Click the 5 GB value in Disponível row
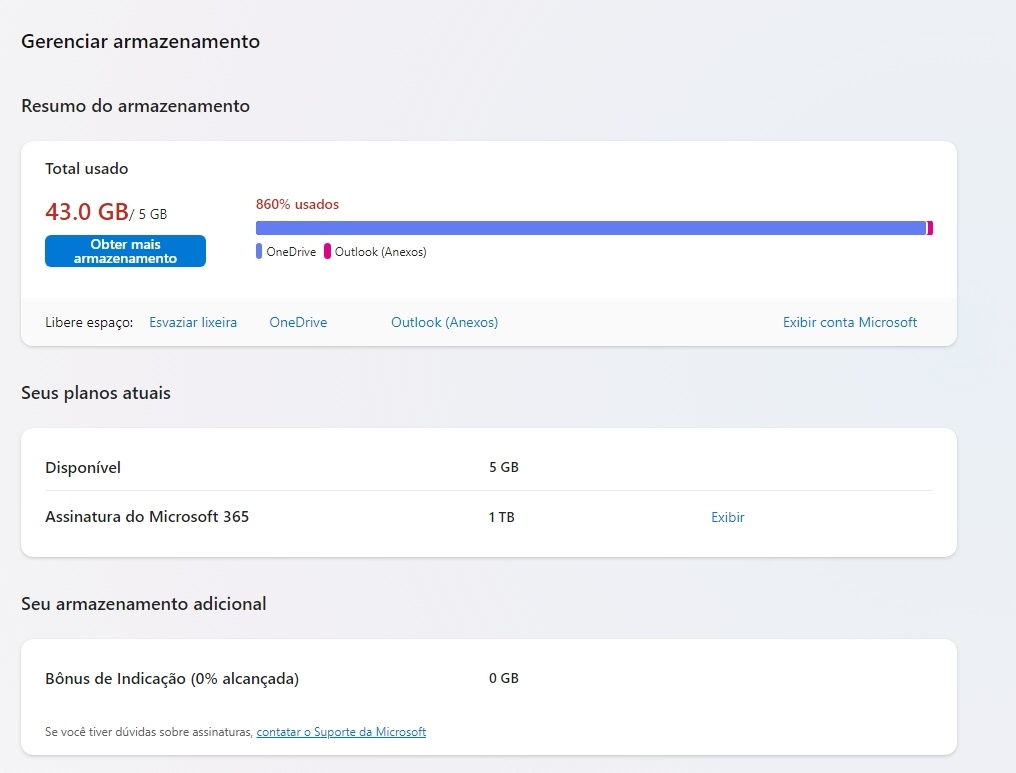The image size is (1016, 773). point(503,467)
